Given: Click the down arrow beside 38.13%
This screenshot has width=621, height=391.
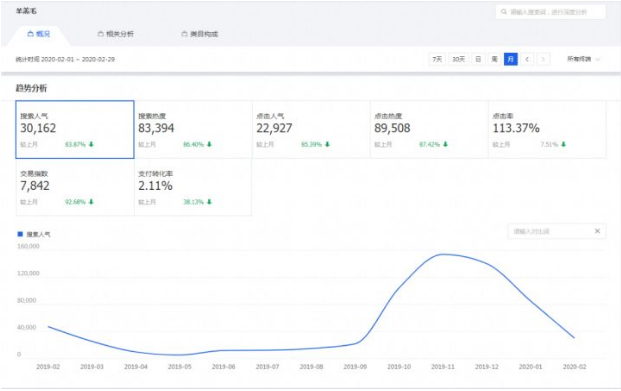Looking at the screenshot, I should click(209, 202).
